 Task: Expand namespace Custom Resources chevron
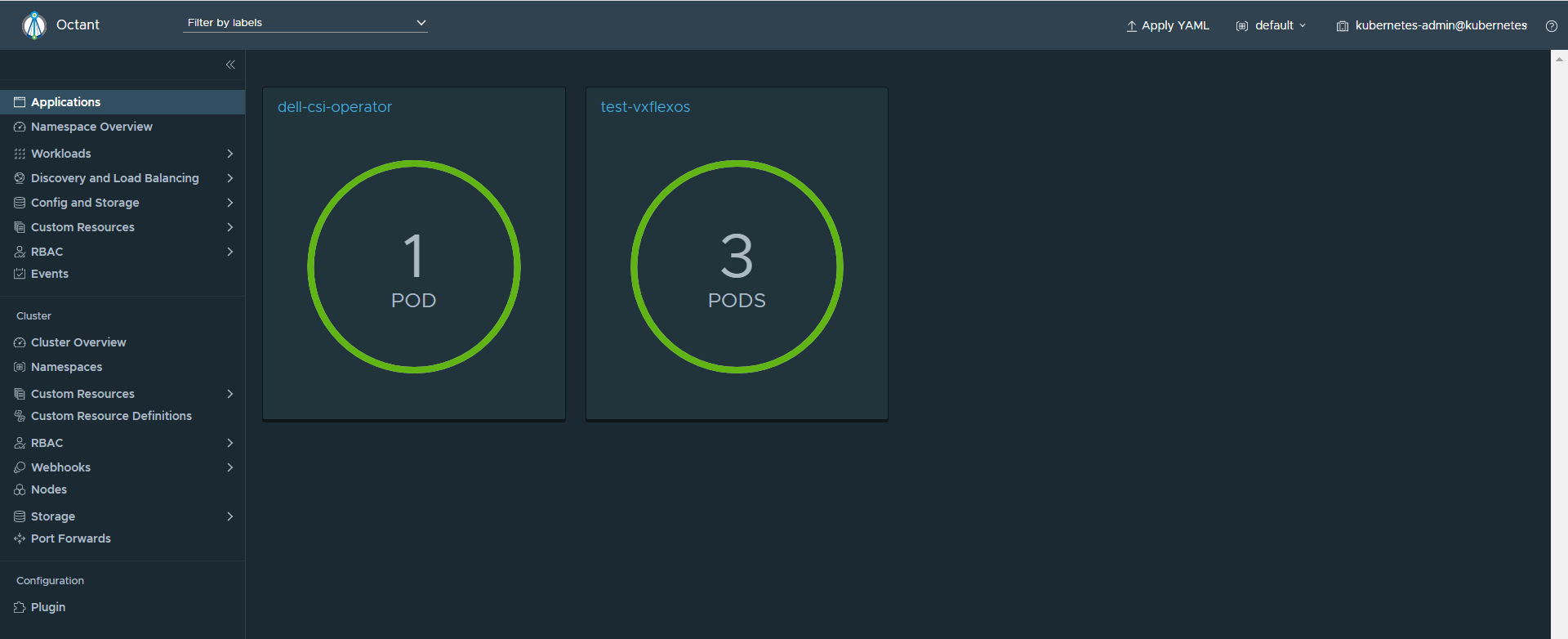point(230,227)
